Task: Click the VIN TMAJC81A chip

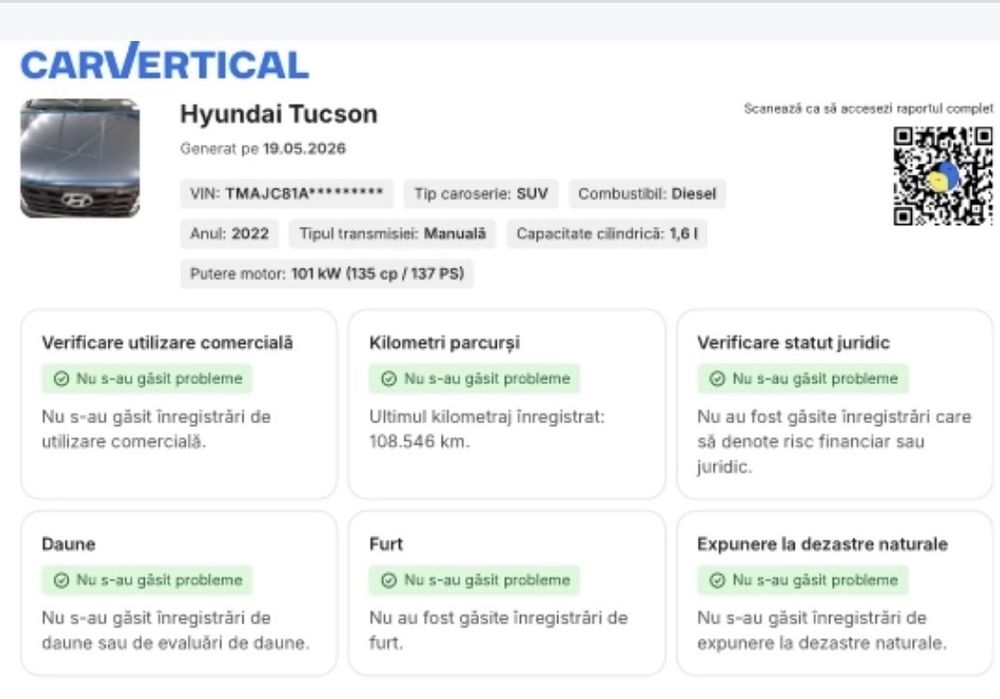Action: tap(286, 193)
